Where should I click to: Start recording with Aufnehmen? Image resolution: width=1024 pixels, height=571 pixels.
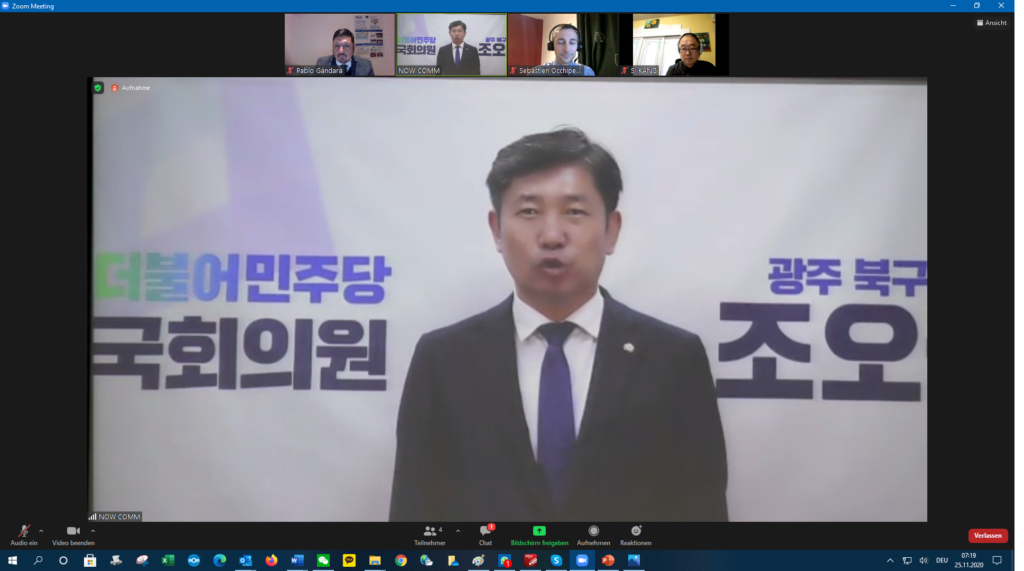pyautogui.click(x=593, y=534)
